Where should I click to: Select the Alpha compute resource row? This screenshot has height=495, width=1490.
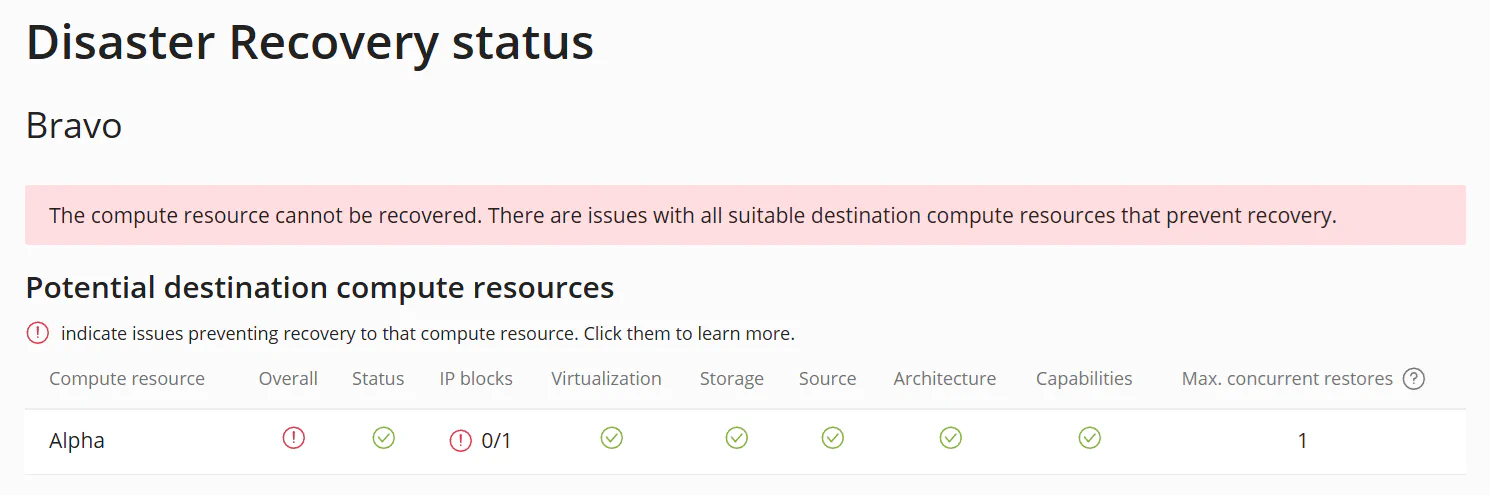77,440
